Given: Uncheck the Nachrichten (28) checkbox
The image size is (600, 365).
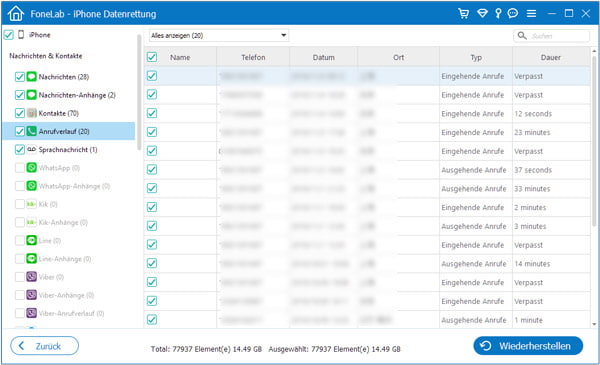Looking at the screenshot, I should pos(20,77).
